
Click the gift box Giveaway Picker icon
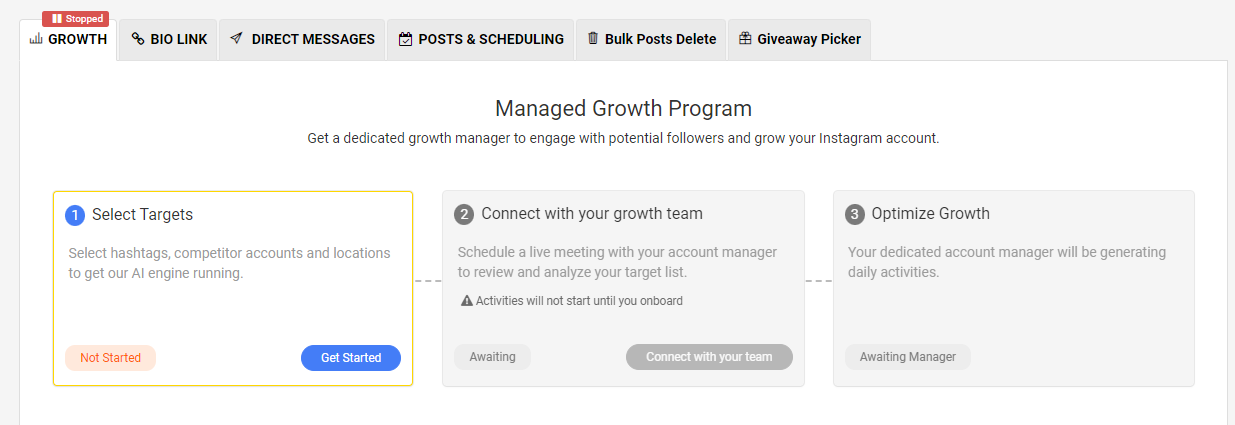[x=745, y=39]
